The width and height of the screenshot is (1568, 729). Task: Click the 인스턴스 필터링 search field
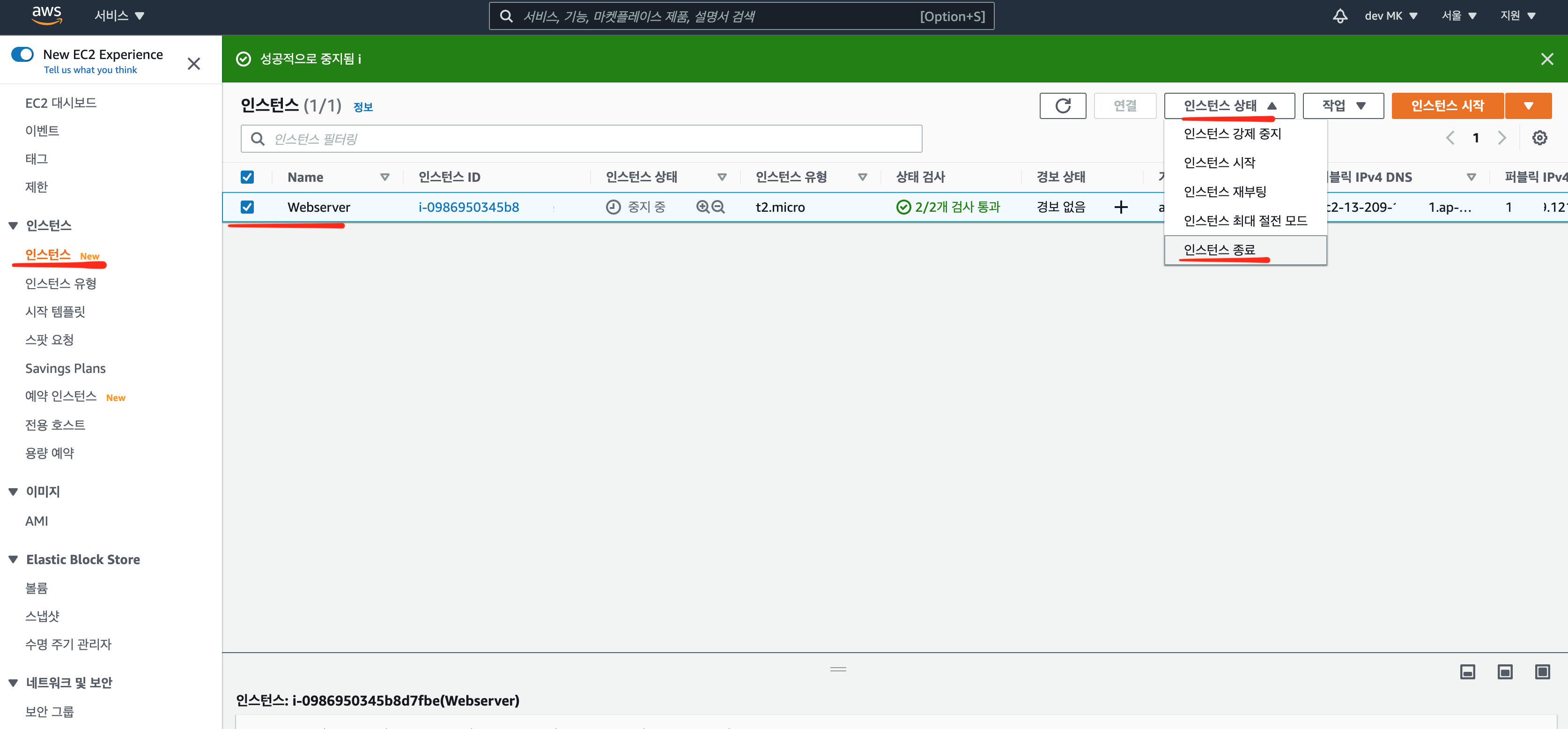581,139
